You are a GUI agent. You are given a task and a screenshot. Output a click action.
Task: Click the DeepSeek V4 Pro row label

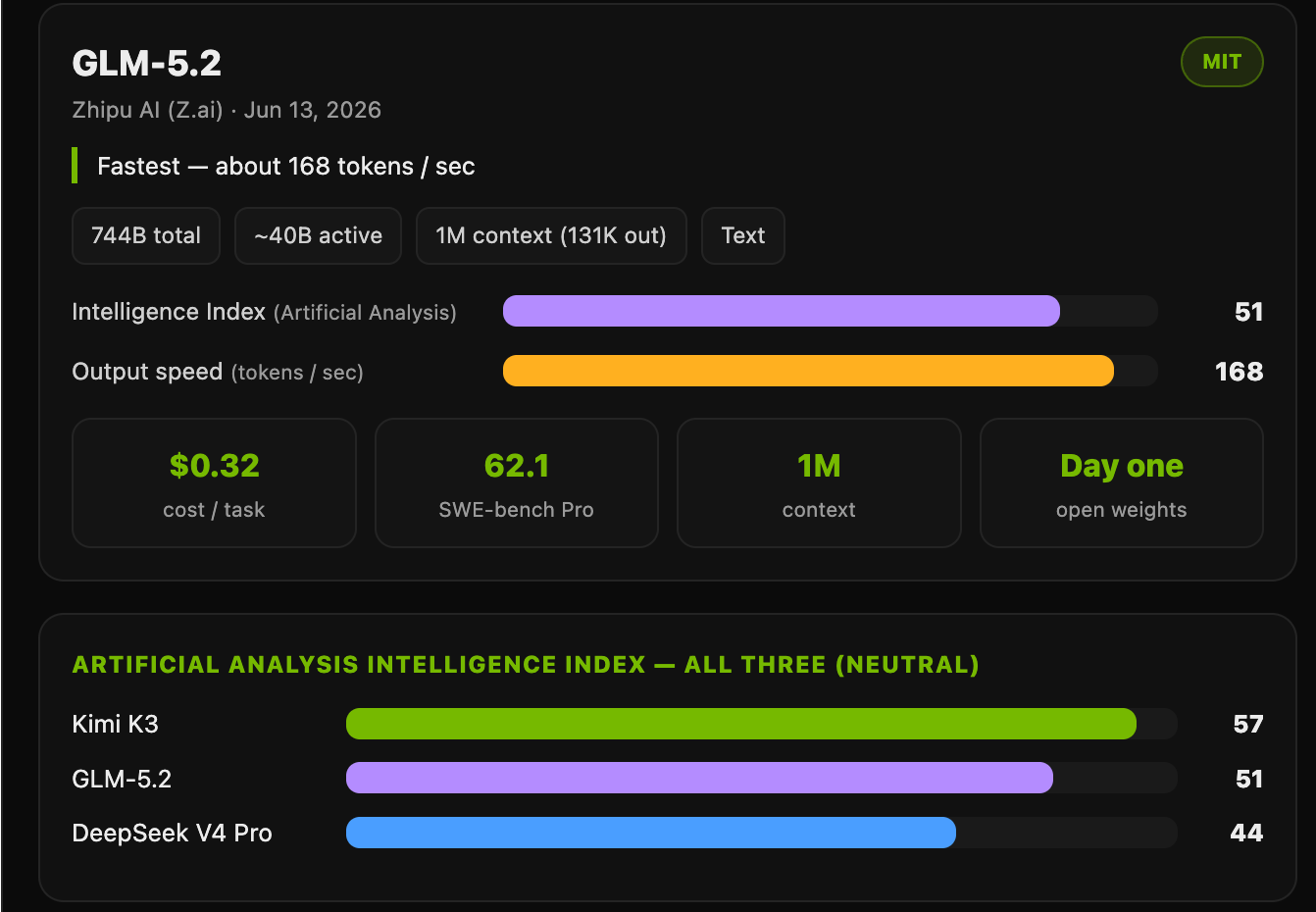(173, 833)
